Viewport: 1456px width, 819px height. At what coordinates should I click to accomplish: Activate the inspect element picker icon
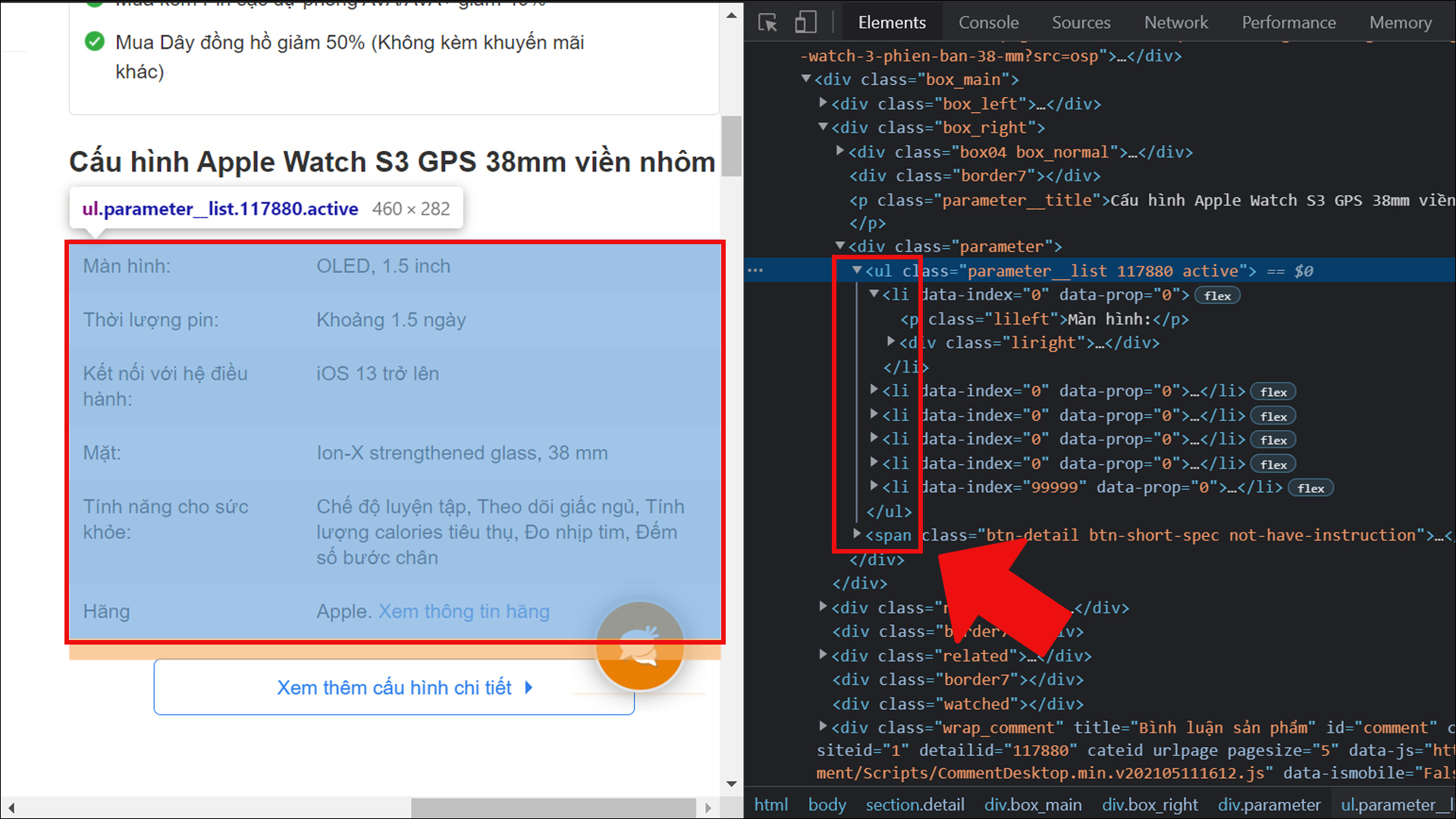pos(767,23)
